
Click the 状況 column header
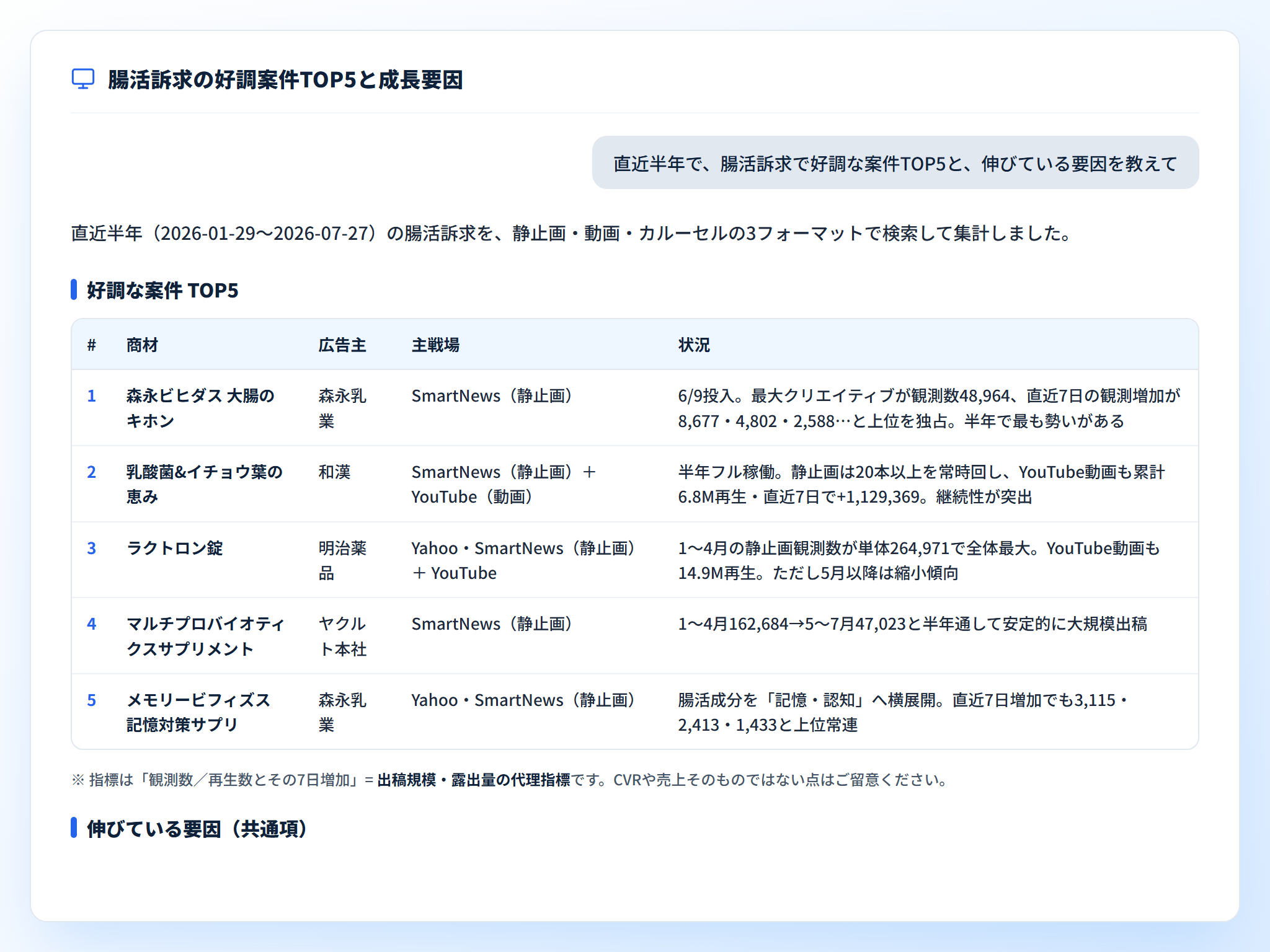click(x=694, y=345)
